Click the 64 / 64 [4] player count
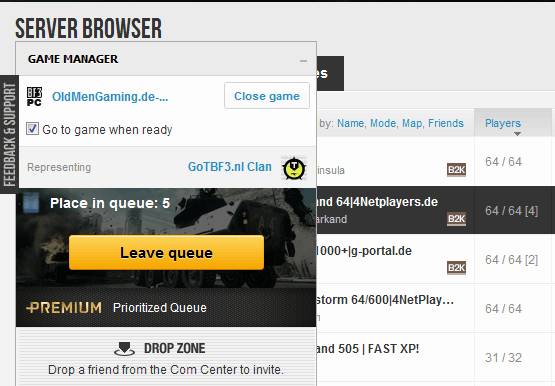 pos(512,211)
